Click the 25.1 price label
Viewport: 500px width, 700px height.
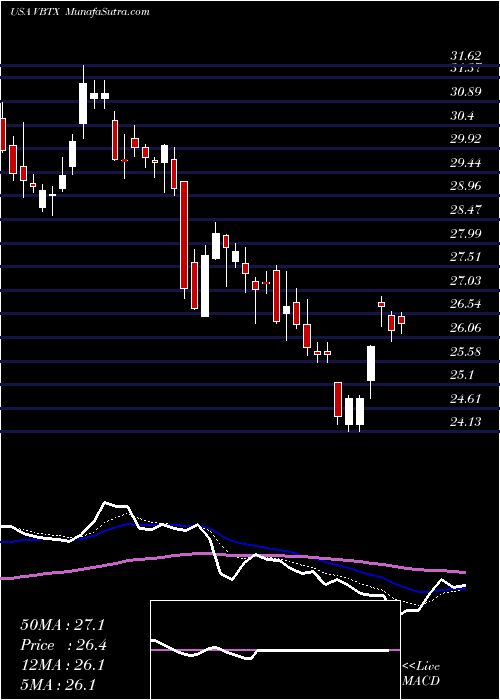pos(462,375)
